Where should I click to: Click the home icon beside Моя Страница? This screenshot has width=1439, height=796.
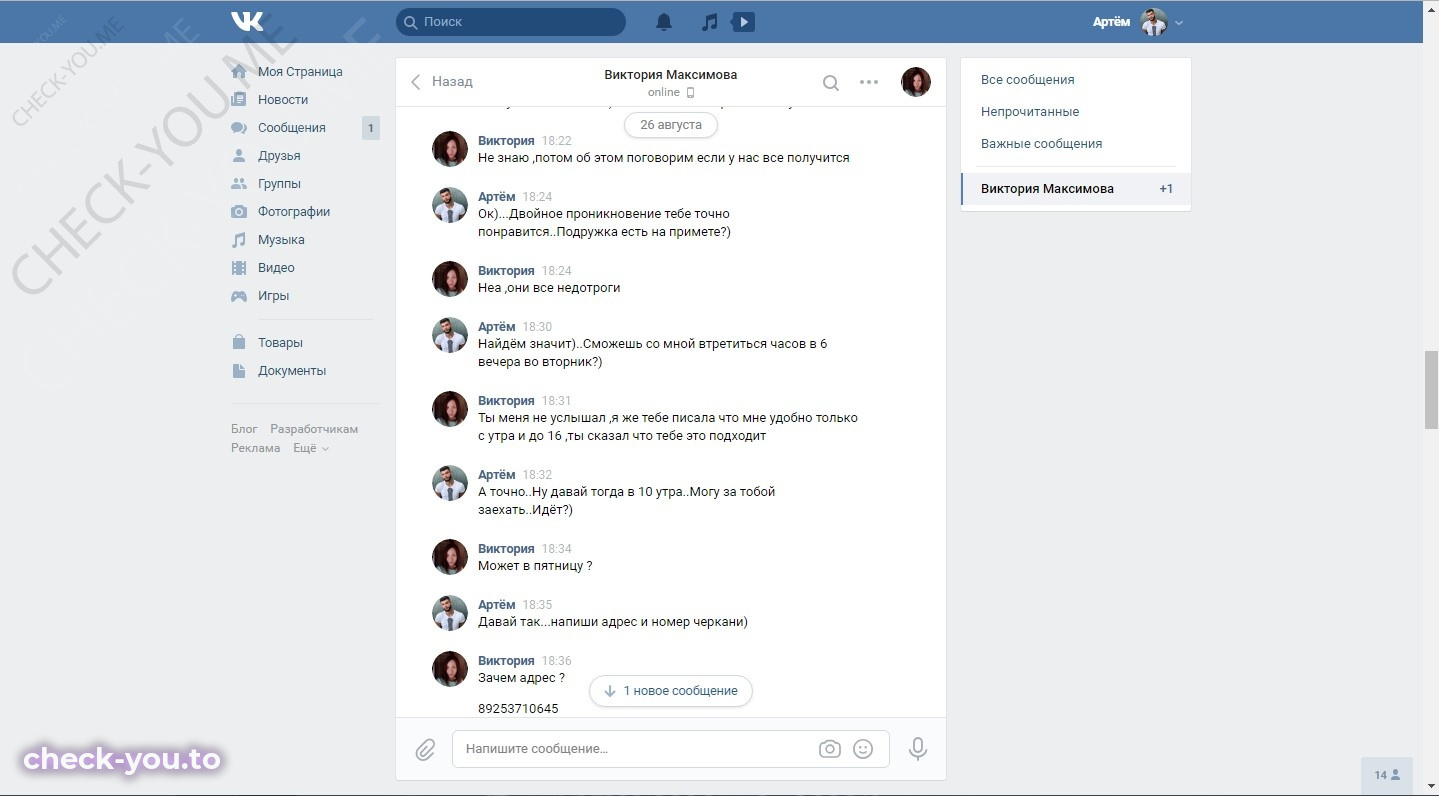239,72
